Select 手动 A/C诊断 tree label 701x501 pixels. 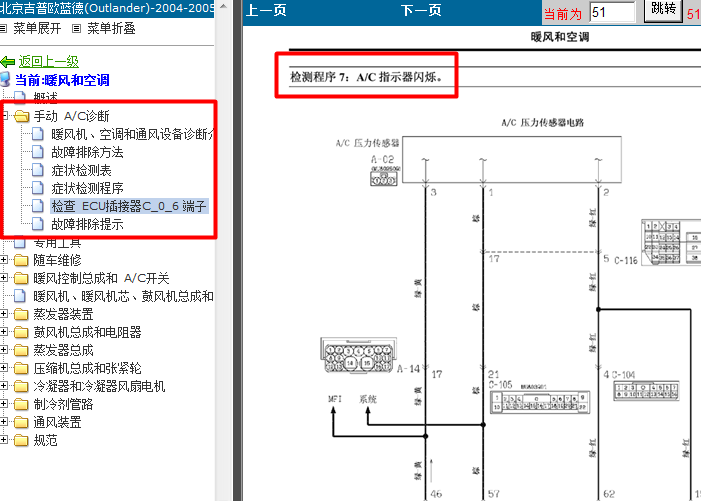tap(71, 116)
